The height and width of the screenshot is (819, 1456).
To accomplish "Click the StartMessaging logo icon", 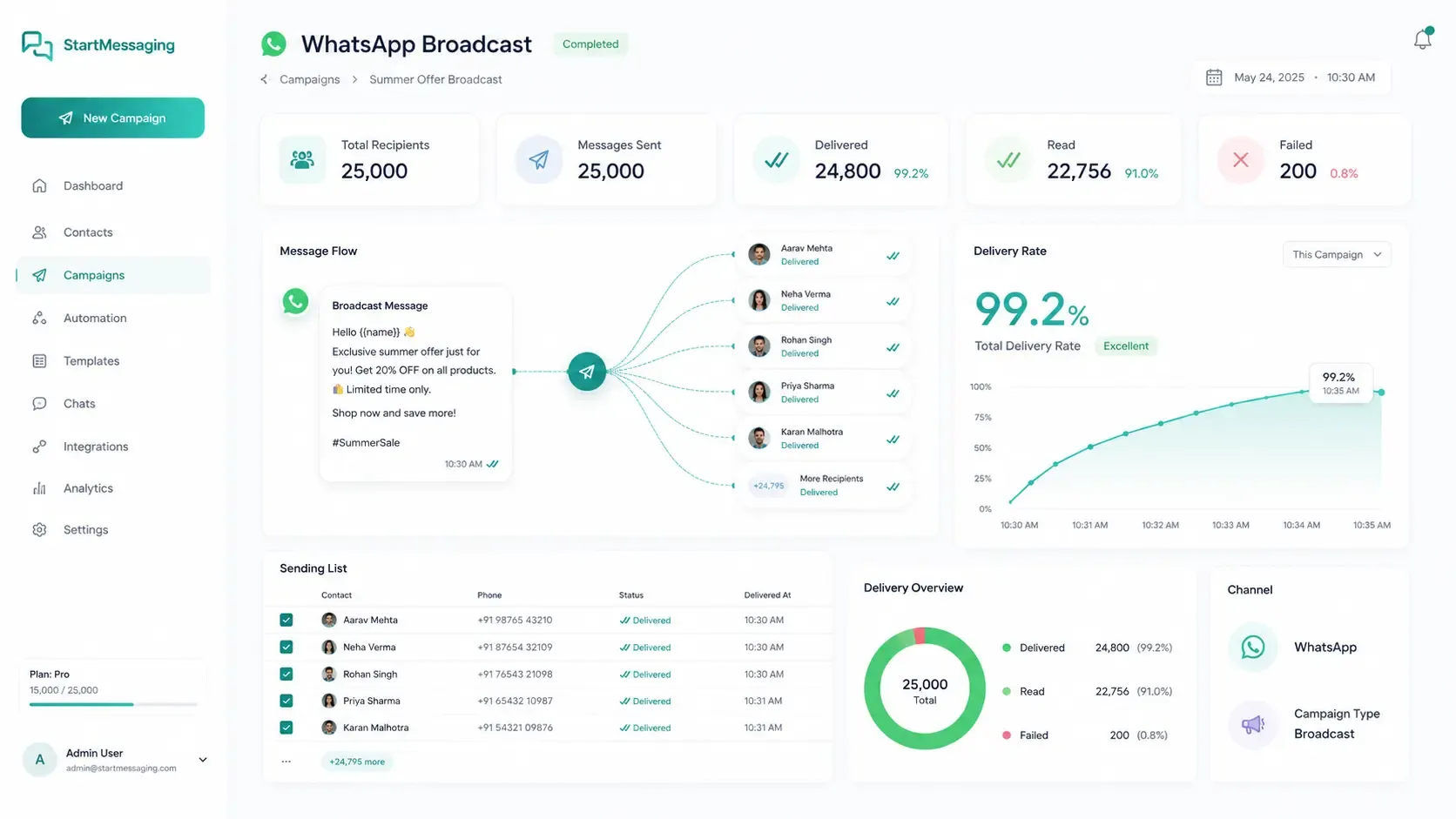I will tap(37, 45).
